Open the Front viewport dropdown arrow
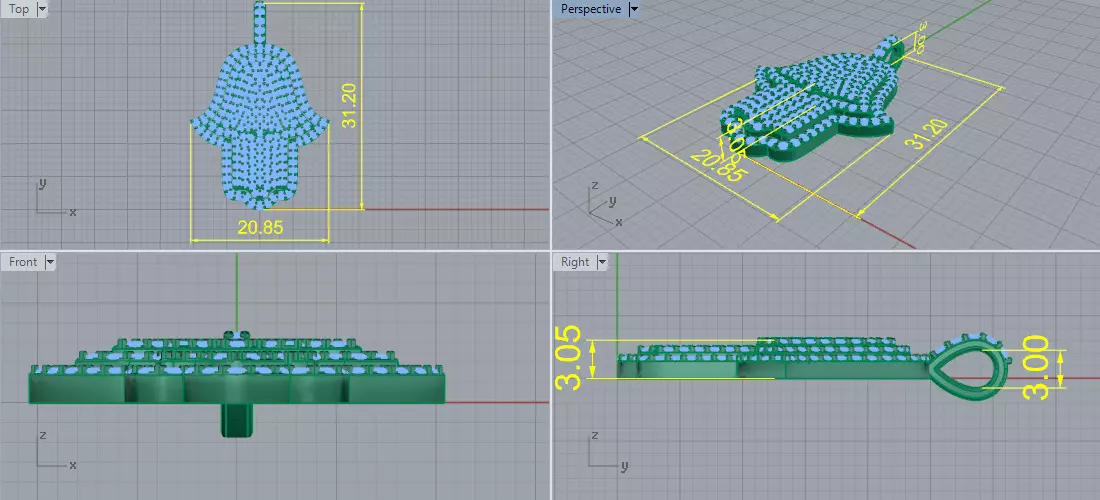Image resolution: width=1100 pixels, height=500 pixels. point(49,262)
